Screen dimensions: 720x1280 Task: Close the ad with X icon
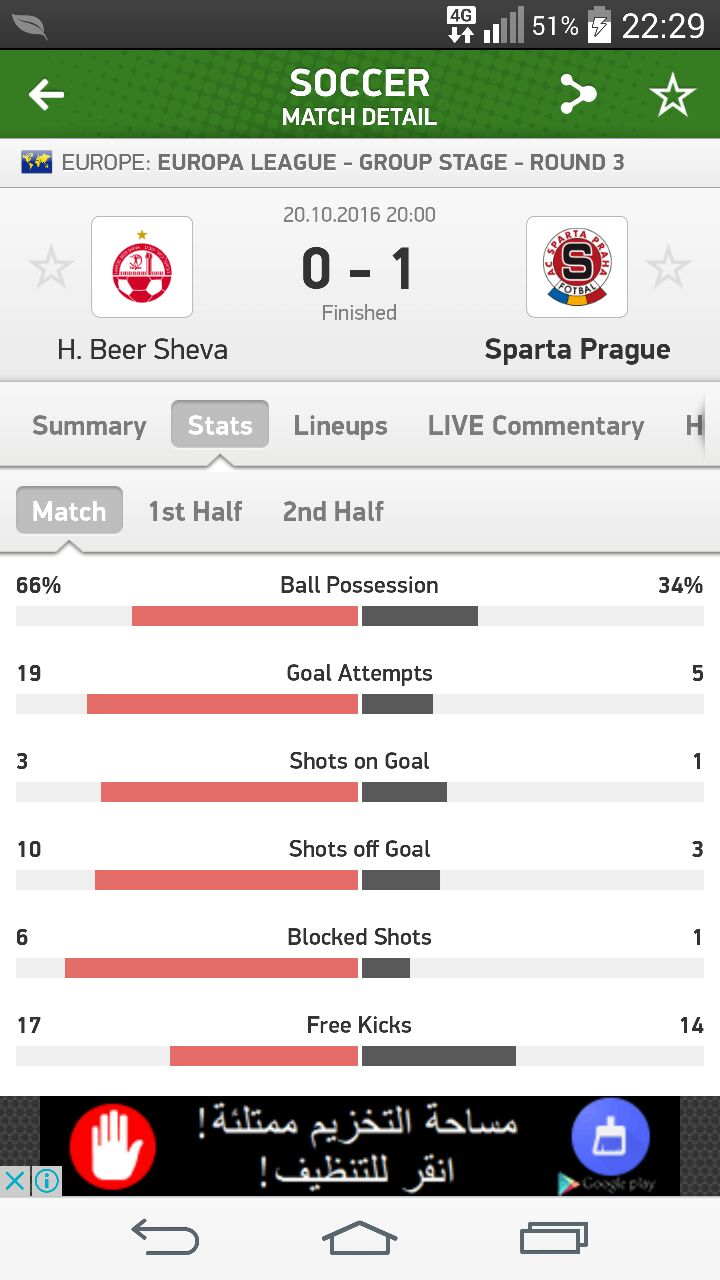(14, 1181)
